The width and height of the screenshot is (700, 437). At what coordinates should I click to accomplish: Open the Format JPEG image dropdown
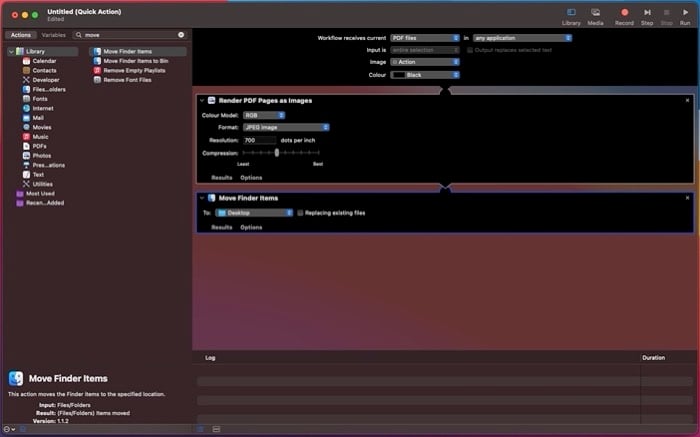(286, 128)
